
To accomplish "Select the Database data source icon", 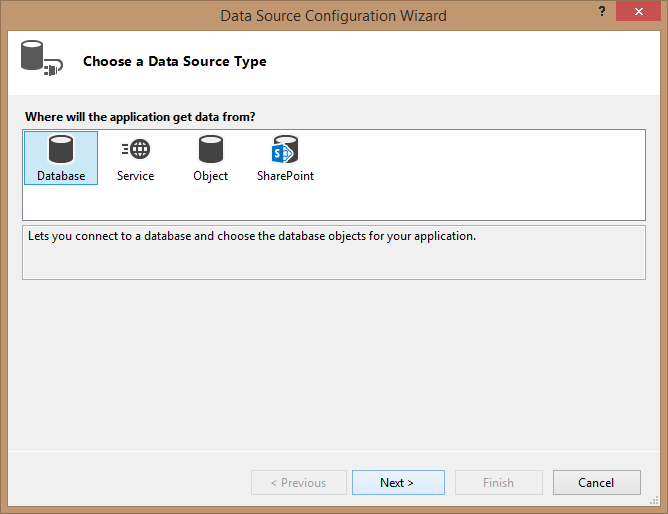I will 61,149.
